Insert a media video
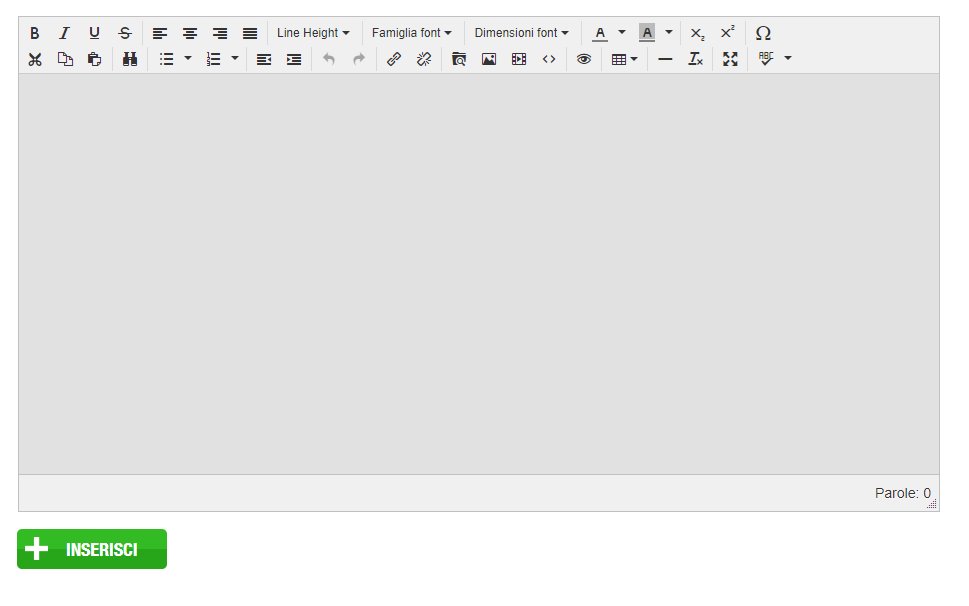This screenshot has height=606, width=969. coord(519,59)
